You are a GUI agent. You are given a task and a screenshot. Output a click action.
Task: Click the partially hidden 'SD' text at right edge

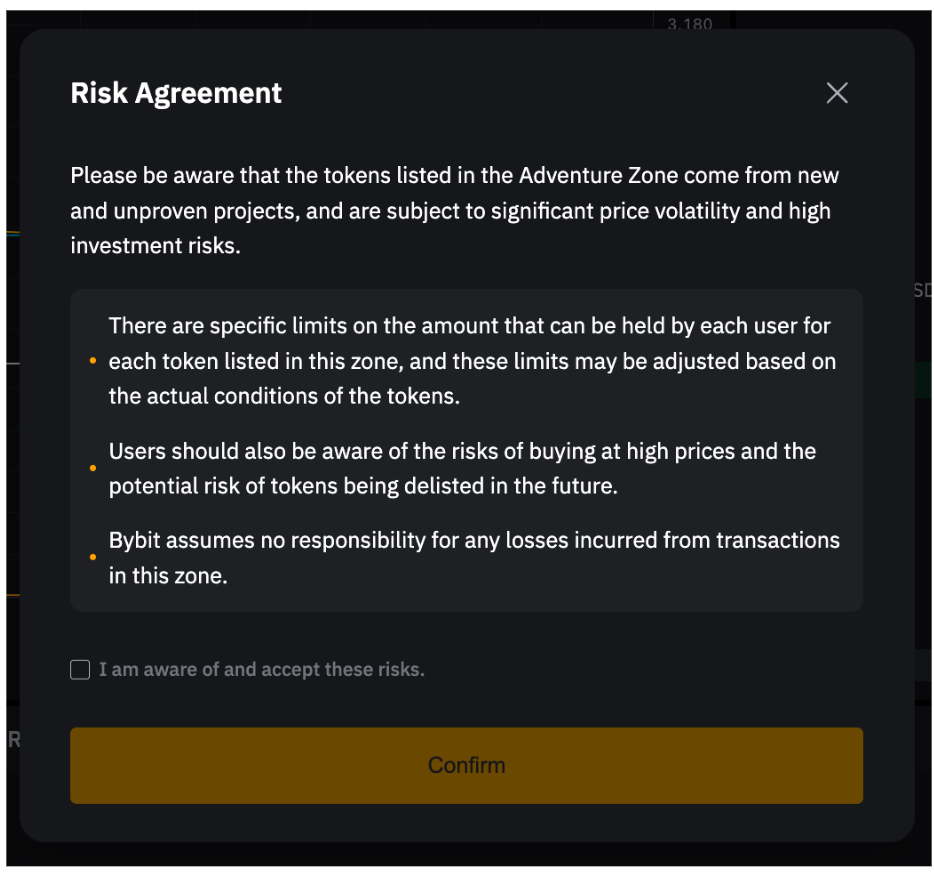[x=922, y=291]
